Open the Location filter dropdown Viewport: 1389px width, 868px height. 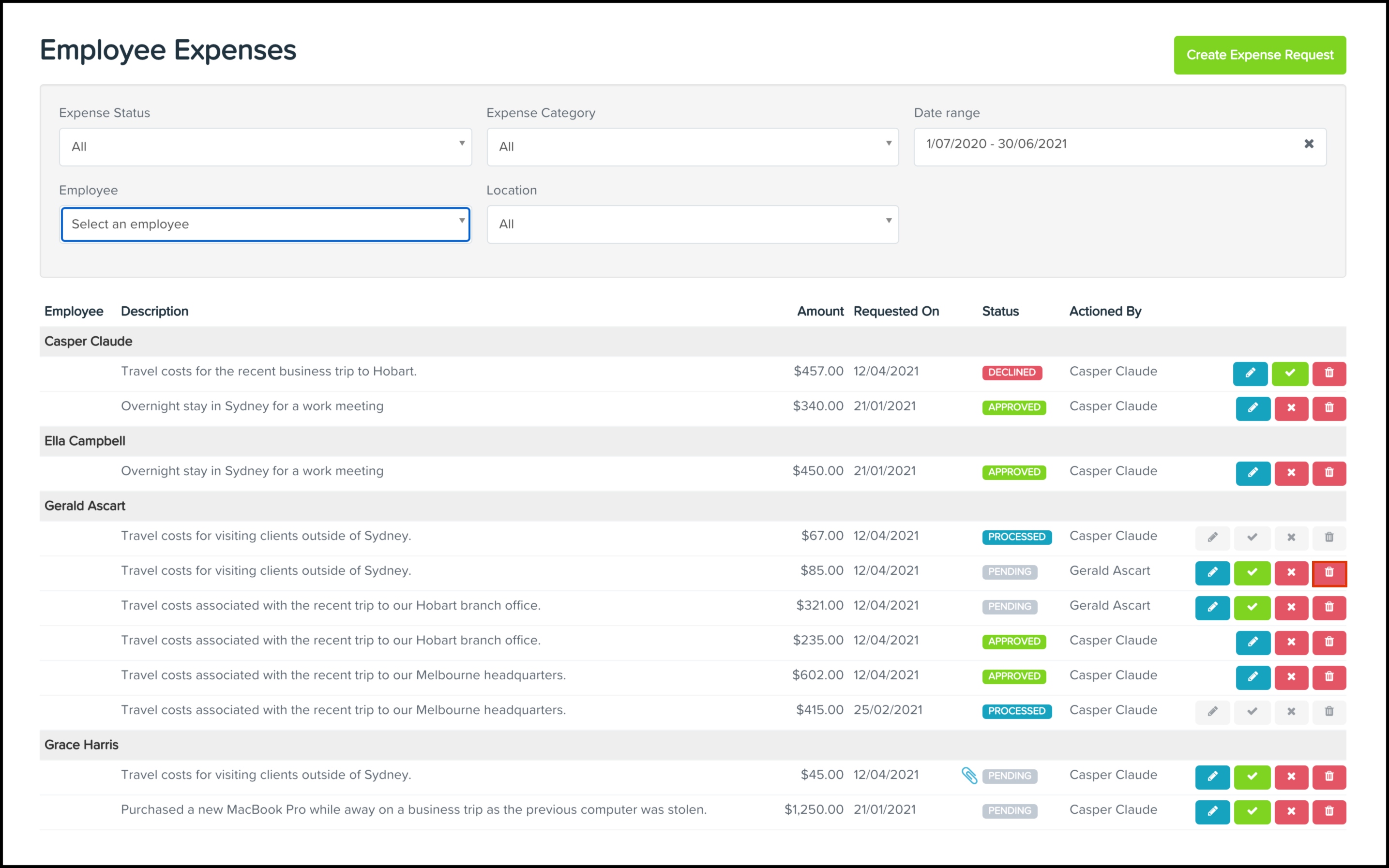pyautogui.click(x=693, y=224)
